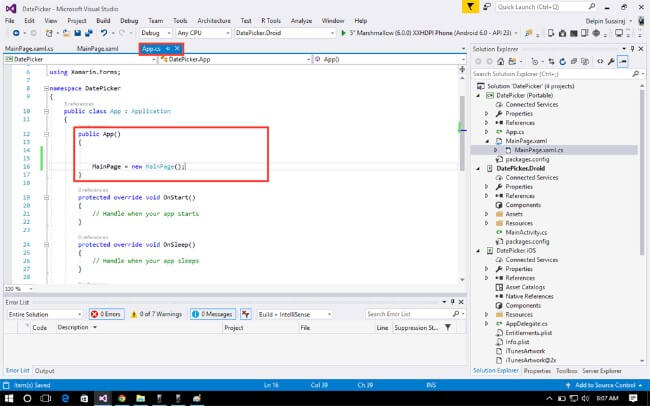Open Visual Studio from the Windows taskbar
This screenshot has height=406, width=650.
point(101,397)
